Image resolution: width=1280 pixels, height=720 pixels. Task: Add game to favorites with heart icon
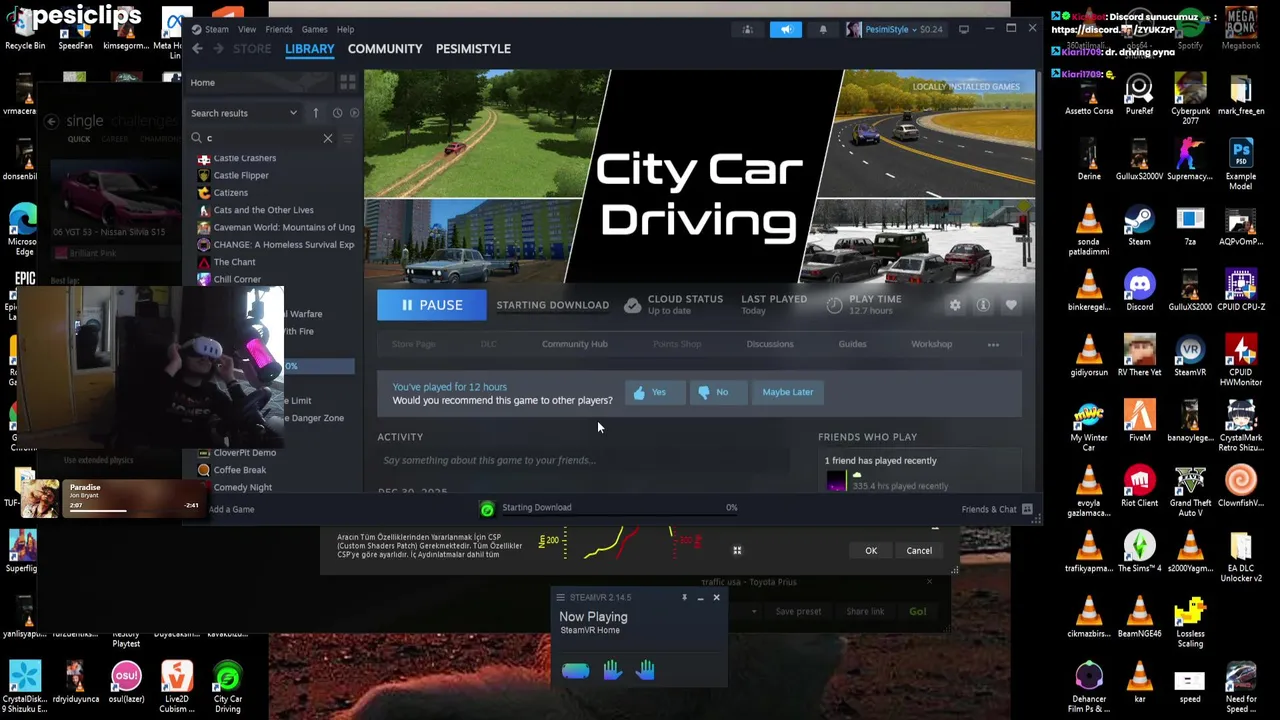click(x=1011, y=305)
